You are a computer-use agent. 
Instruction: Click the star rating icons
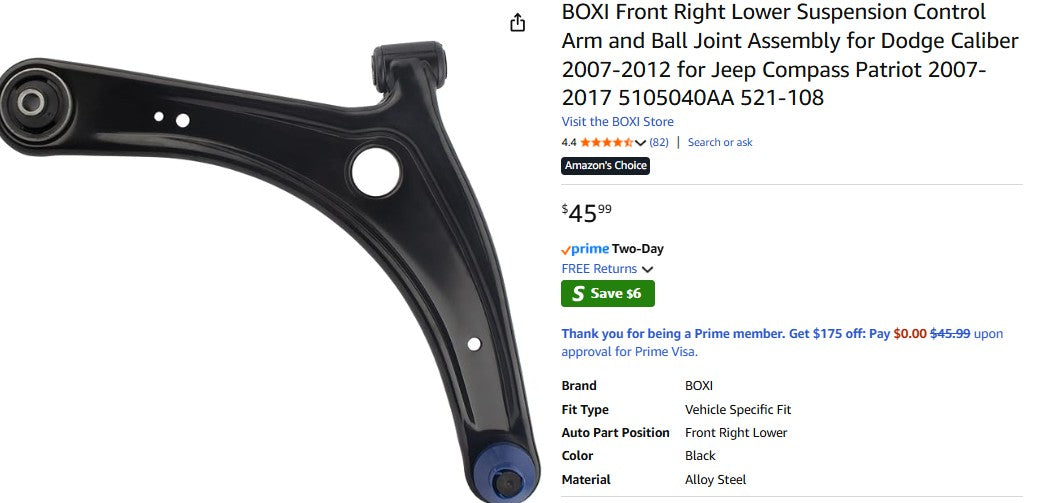[x=606, y=142]
